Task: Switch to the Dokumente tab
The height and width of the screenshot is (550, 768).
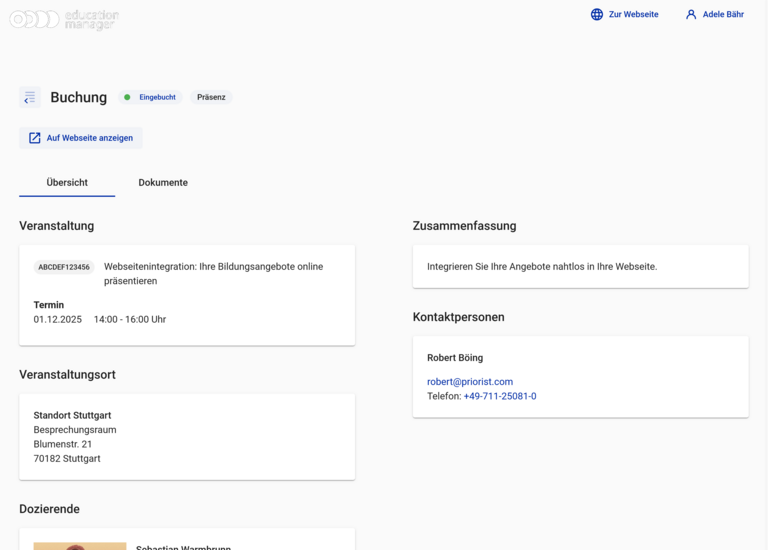Action: [x=163, y=183]
